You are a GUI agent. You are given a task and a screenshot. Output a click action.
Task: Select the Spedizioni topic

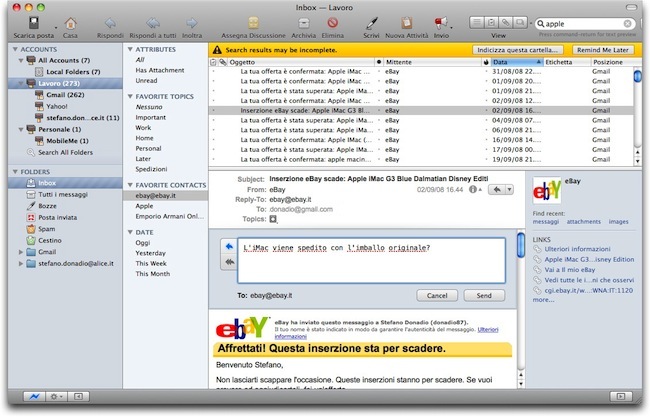click(x=151, y=169)
